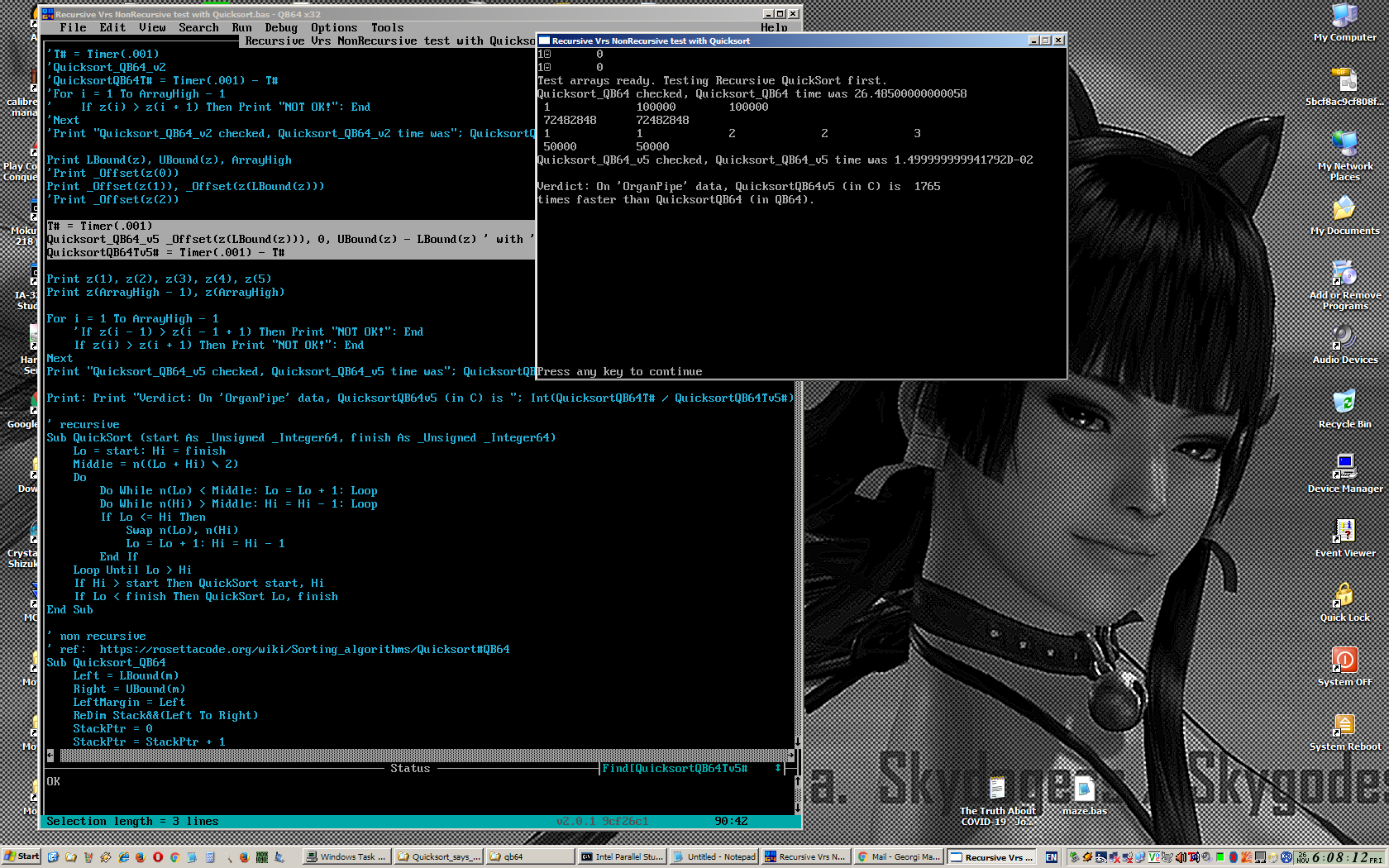Switch to Quicksort_says folder taskbar button
1389x868 pixels.
point(438,856)
